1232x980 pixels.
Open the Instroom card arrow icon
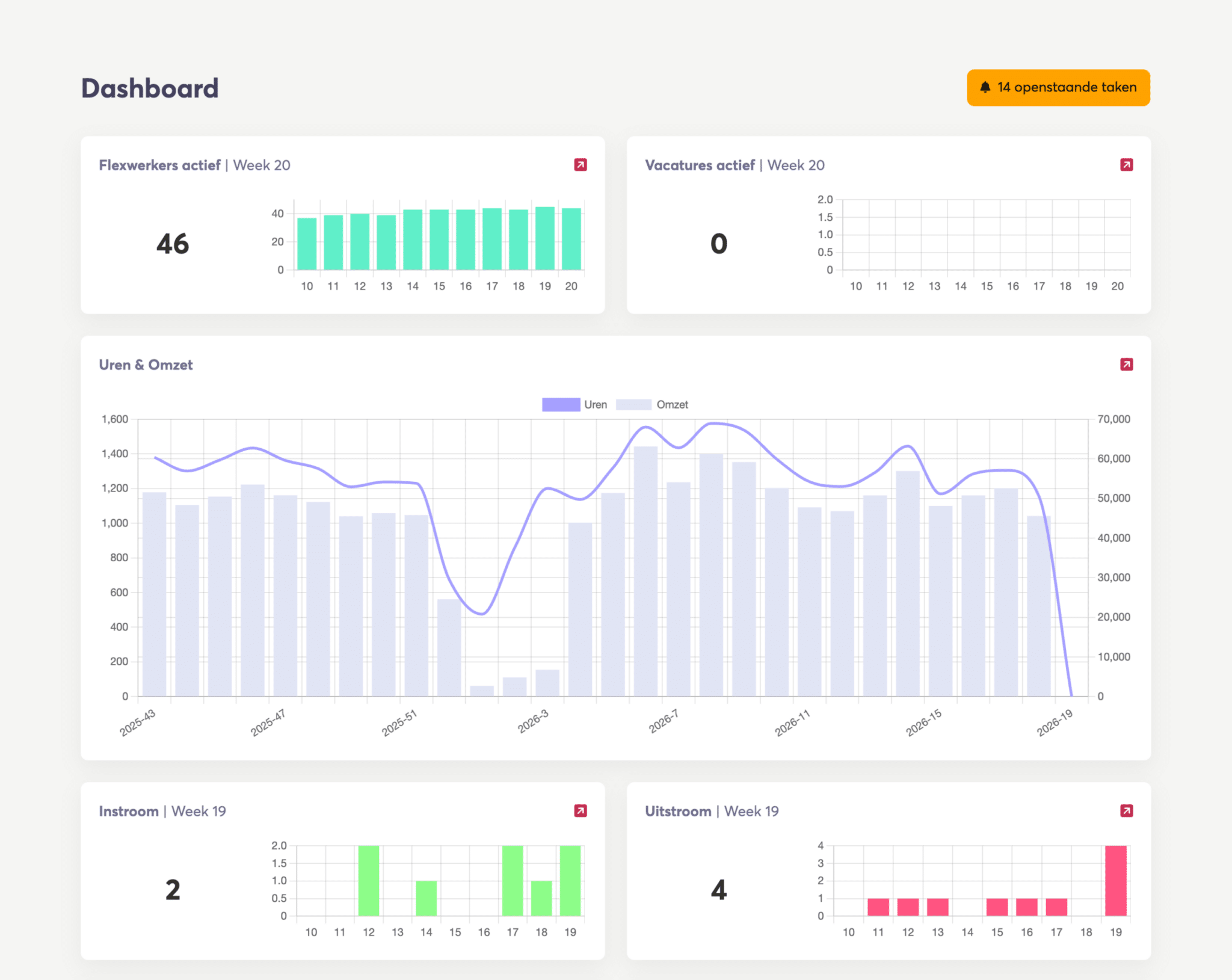point(580,811)
